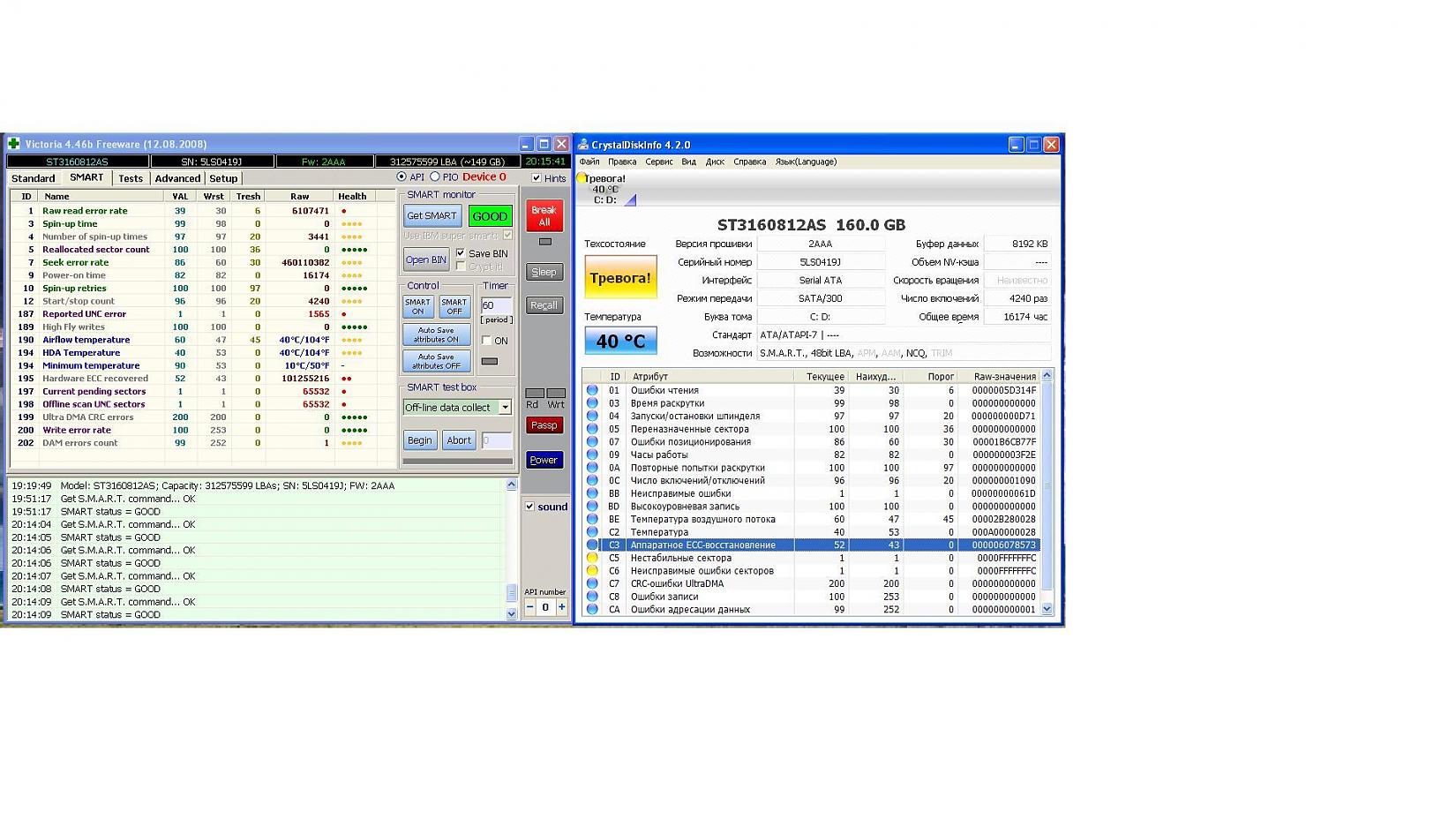Open the Диск menu in CrystalDiskInfo
This screenshot has height=819, width=1456.
pos(716,162)
